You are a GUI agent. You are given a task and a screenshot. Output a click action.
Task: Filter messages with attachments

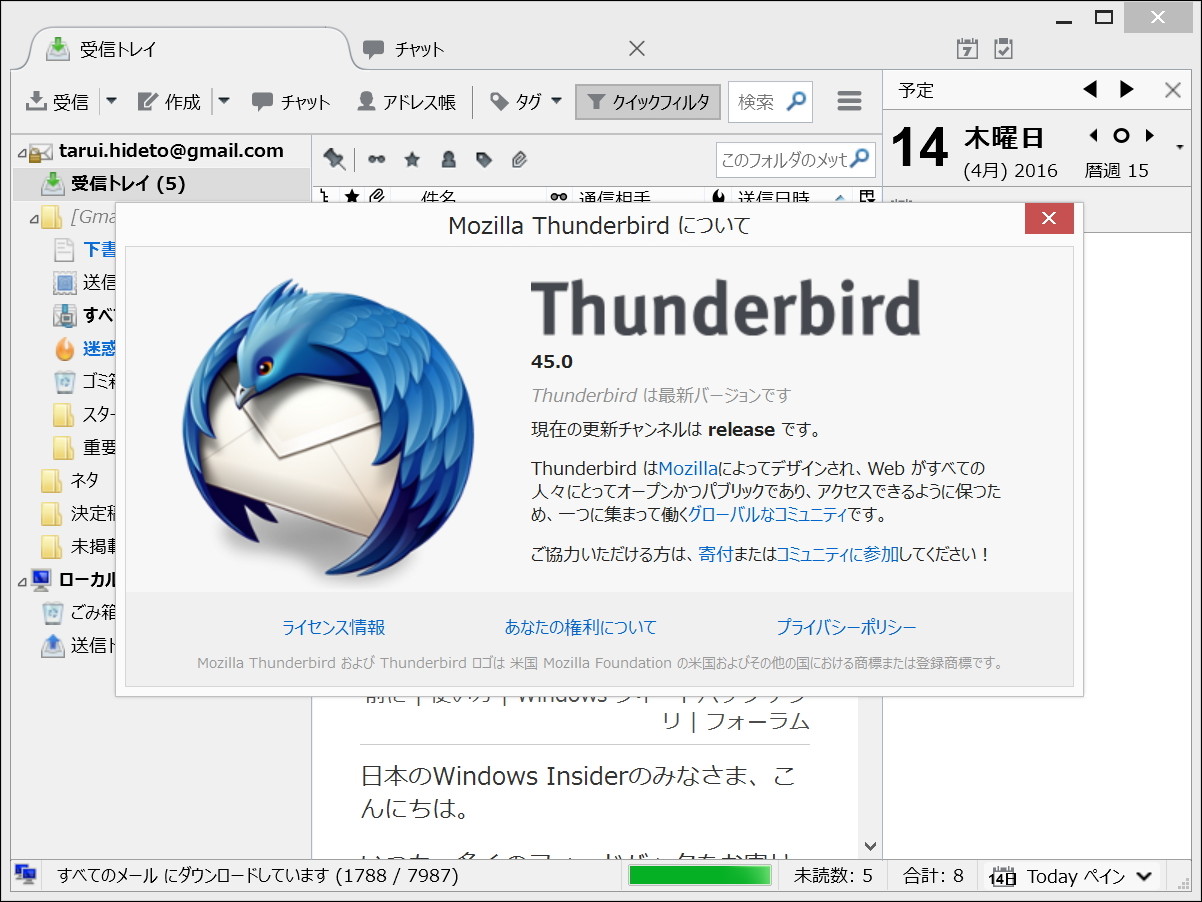pos(519,158)
